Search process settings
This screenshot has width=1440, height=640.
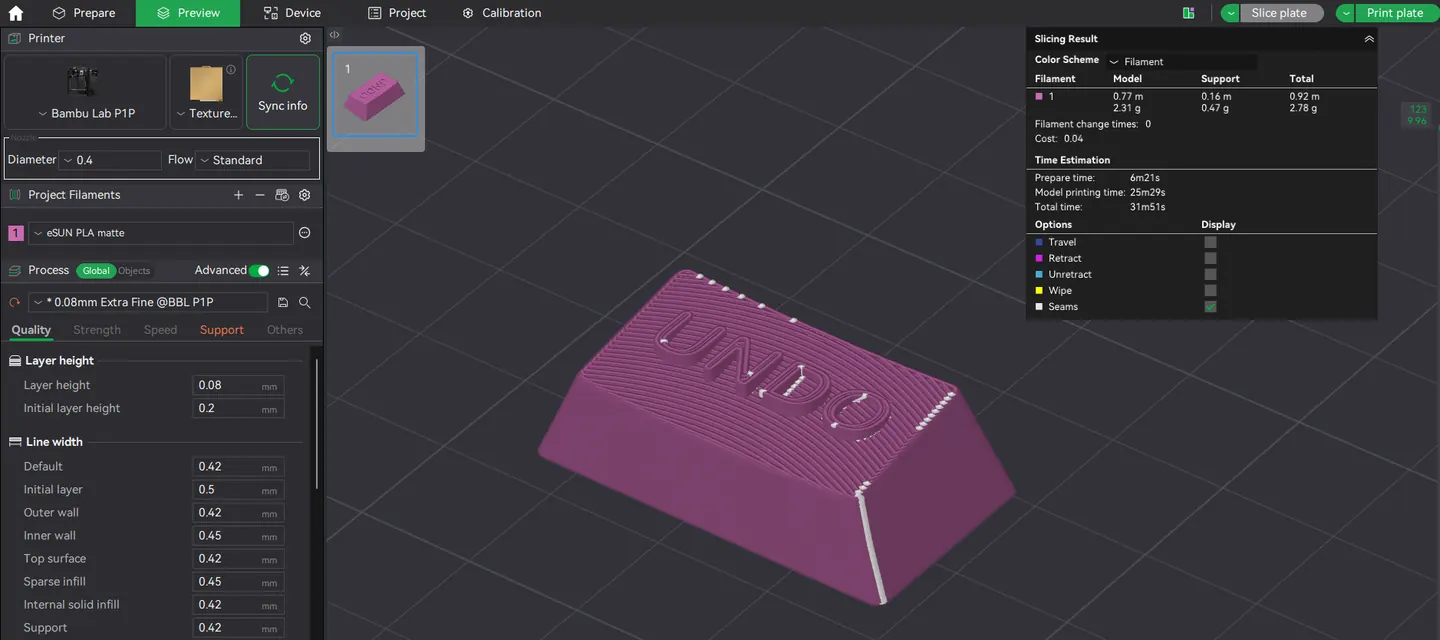305,302
